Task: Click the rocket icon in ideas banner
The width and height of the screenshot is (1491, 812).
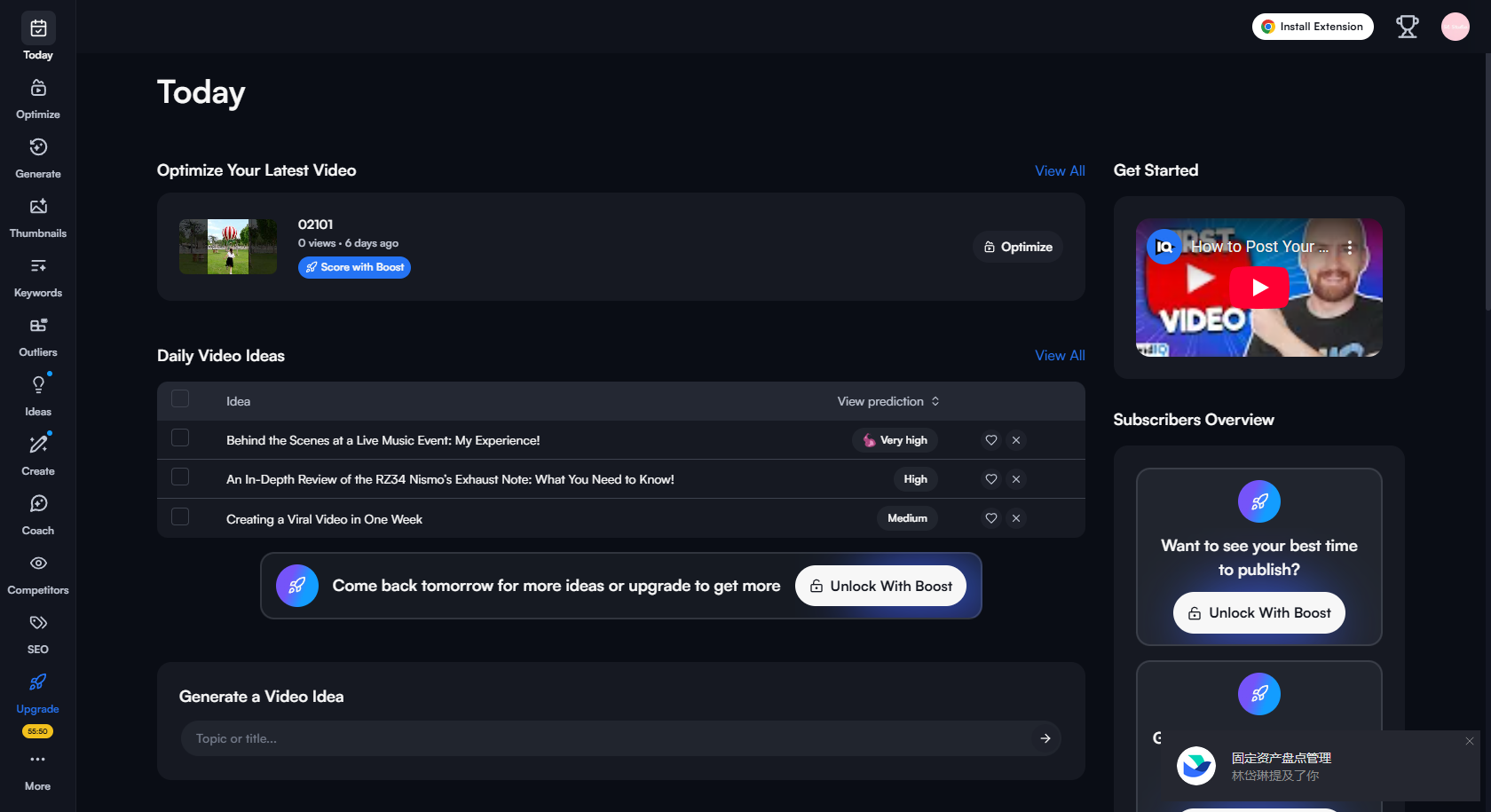Action: pyautogui.click(x=297, y=586)
